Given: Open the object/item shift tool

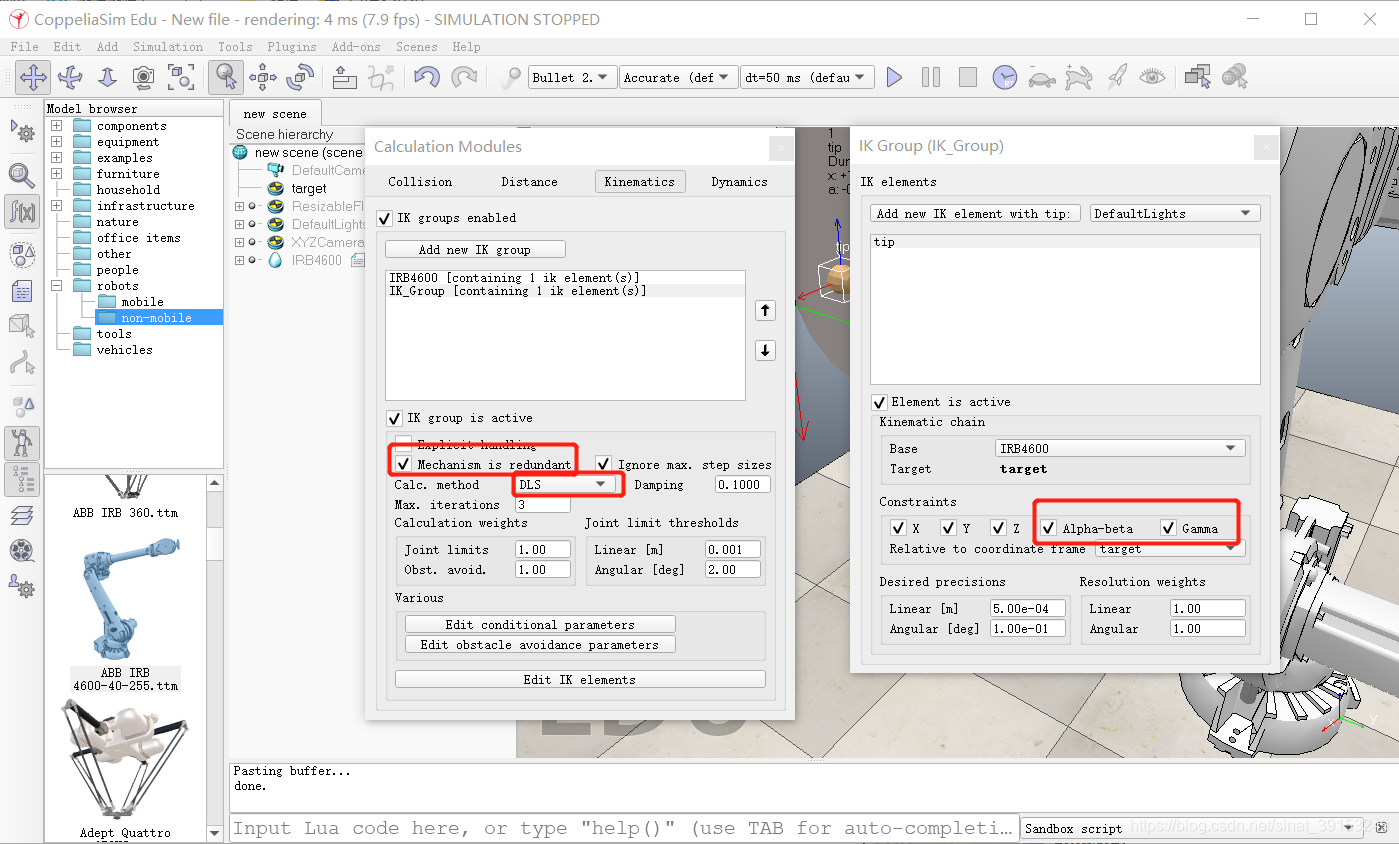Looking at the screenshot, I should click(263, 77).
